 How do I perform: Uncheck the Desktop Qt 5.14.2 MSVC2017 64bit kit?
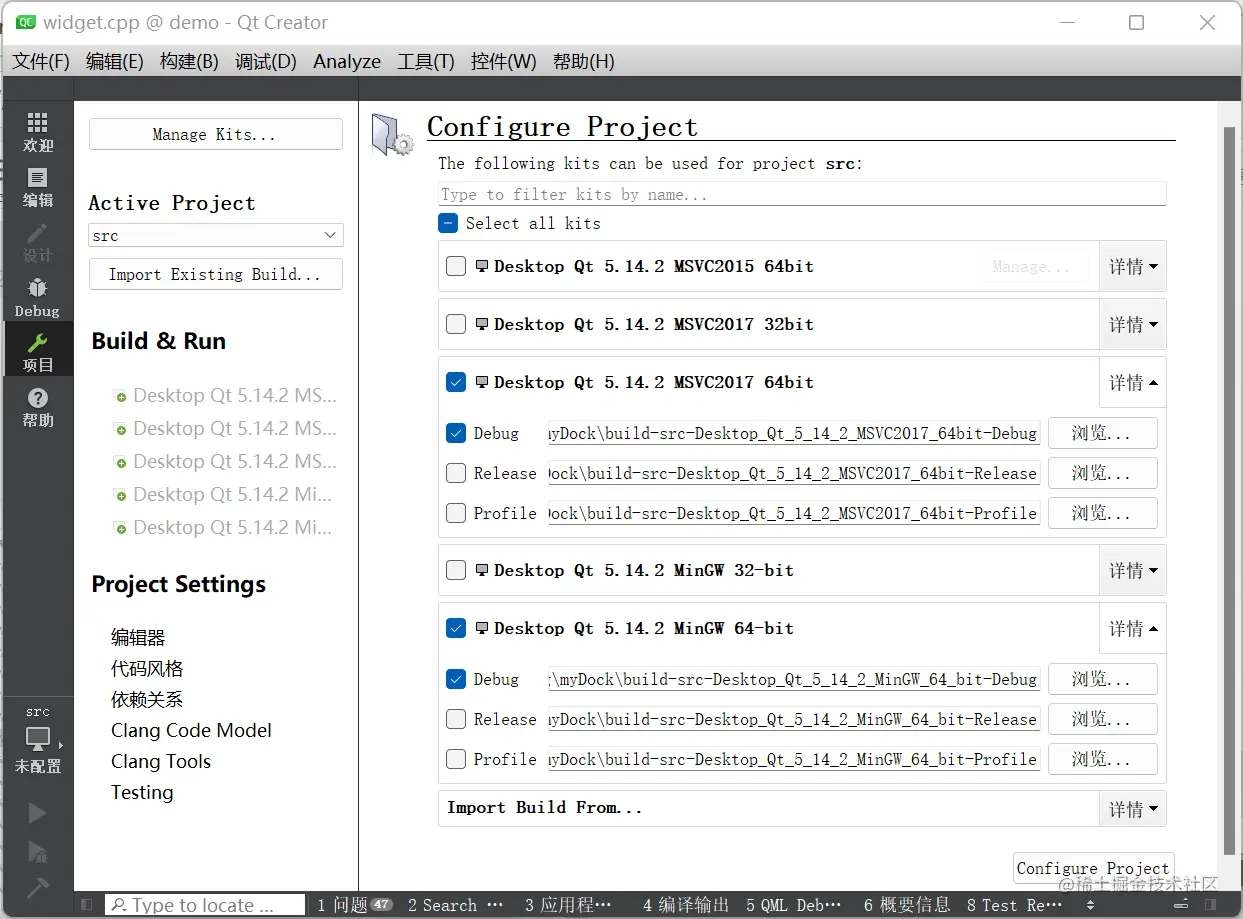click(x=456, y=382)
